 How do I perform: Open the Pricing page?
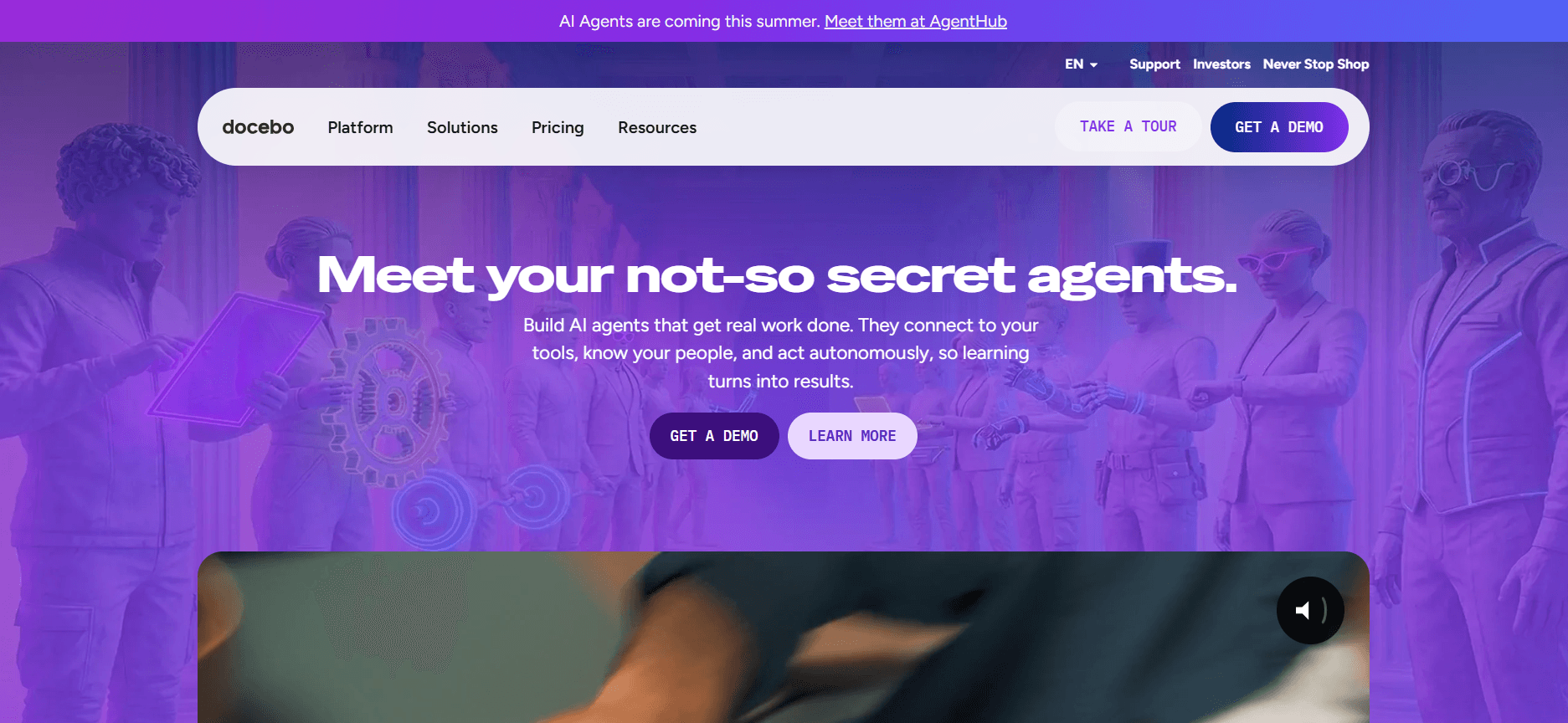pos(558,127)
